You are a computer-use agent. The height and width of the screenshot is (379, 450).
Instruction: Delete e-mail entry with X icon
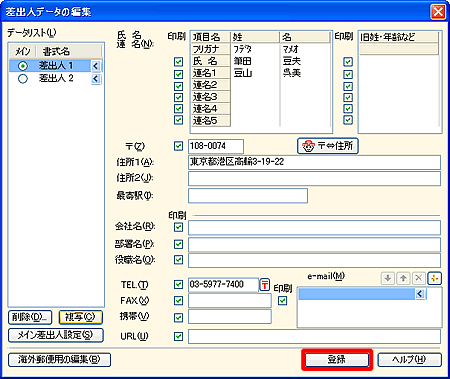(x=419, y=278)
